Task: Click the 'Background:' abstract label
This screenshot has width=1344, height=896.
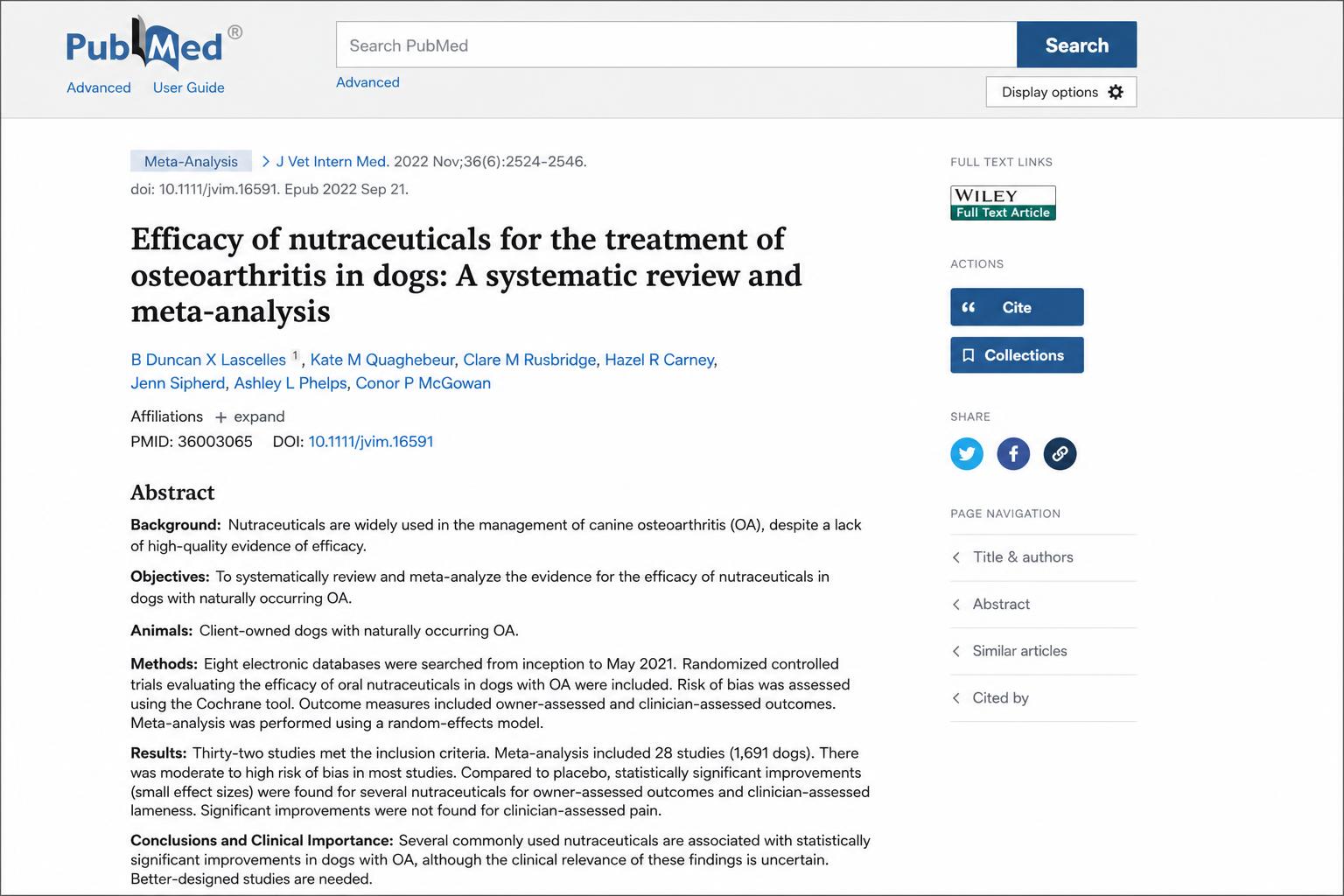Action: point(176,525)
